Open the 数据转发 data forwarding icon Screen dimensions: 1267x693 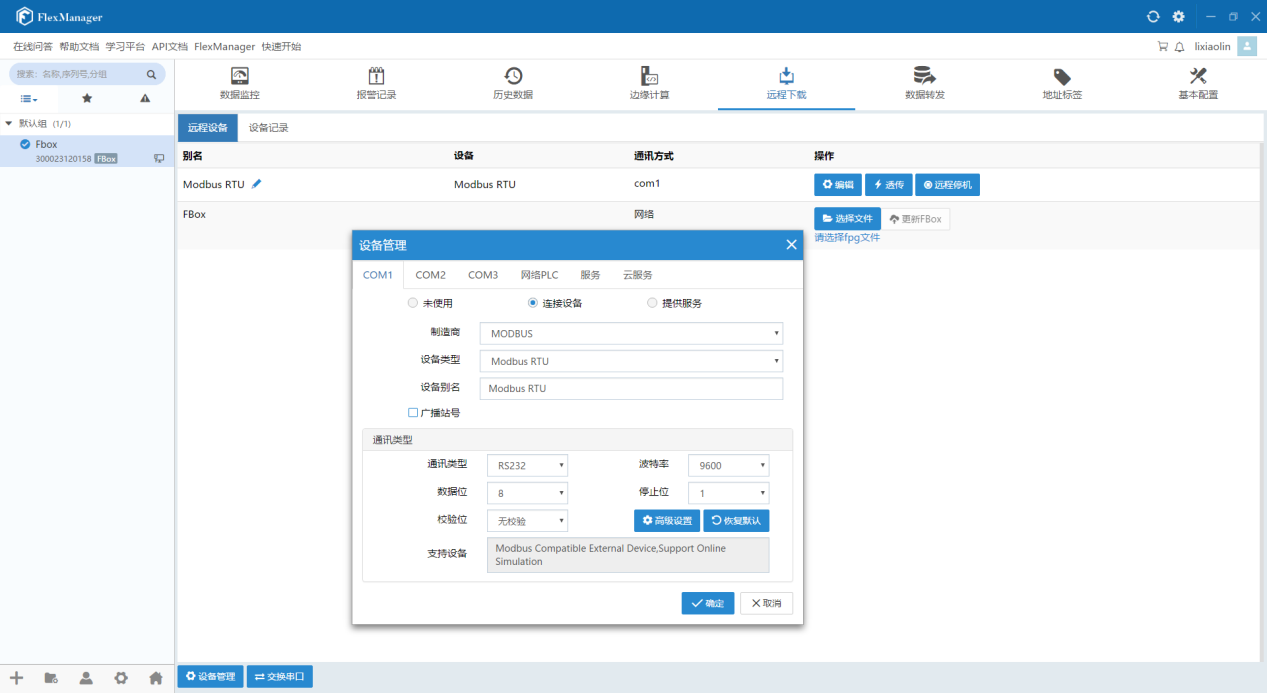point(924,77)
